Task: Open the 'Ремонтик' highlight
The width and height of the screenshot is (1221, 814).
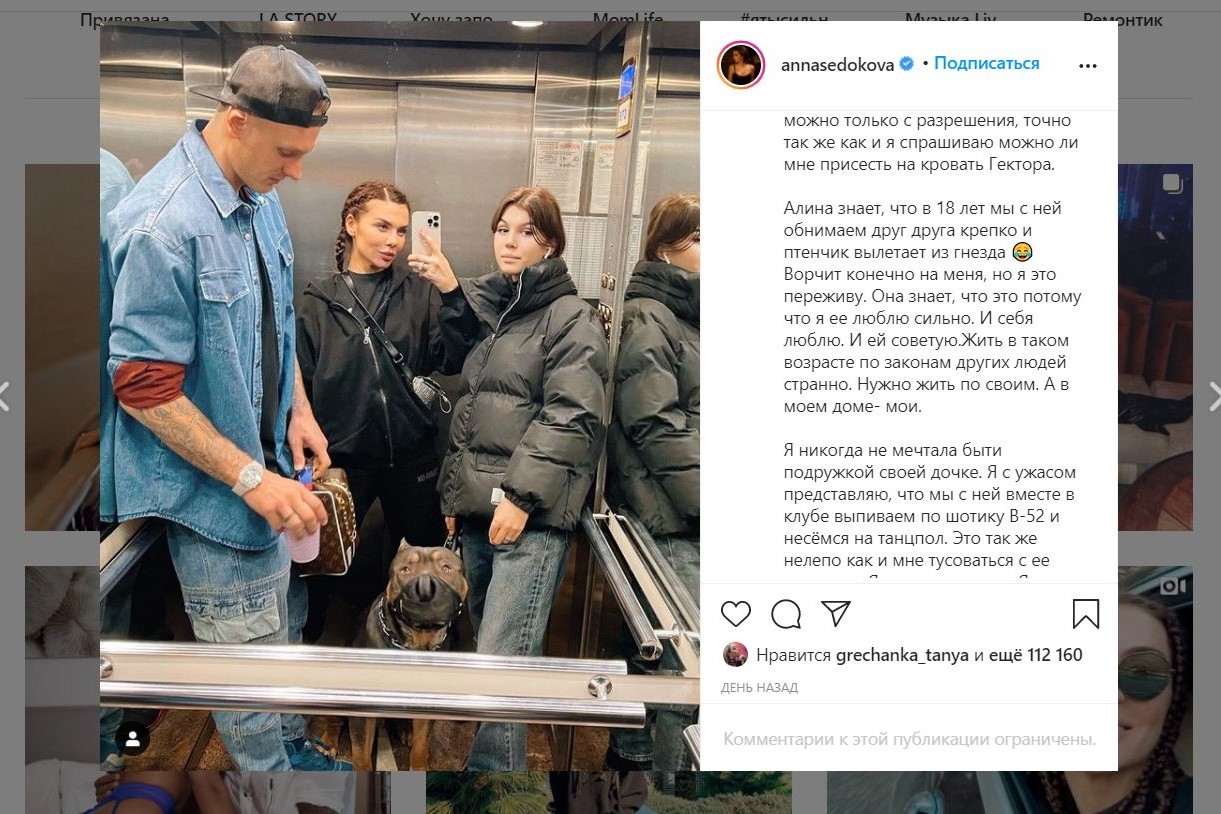Action: (x=1123, y=19)
